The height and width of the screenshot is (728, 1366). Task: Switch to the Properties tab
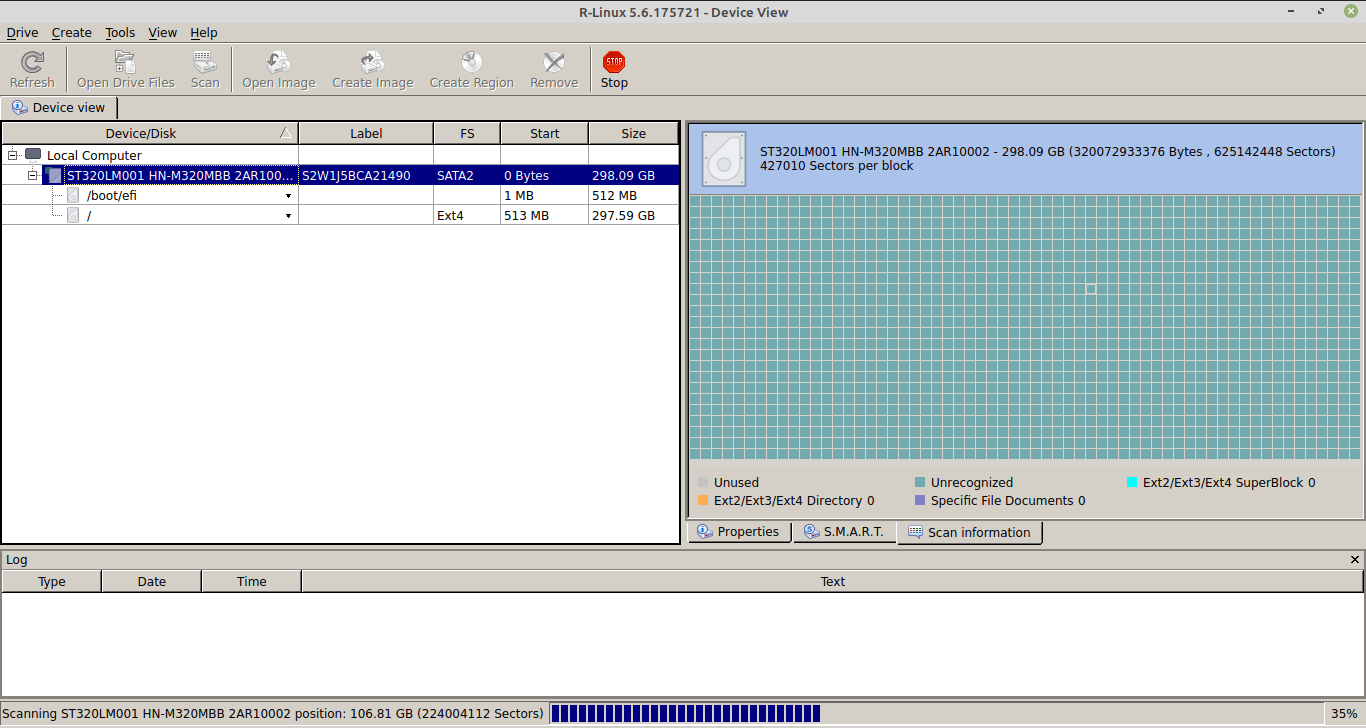point(739,532)
